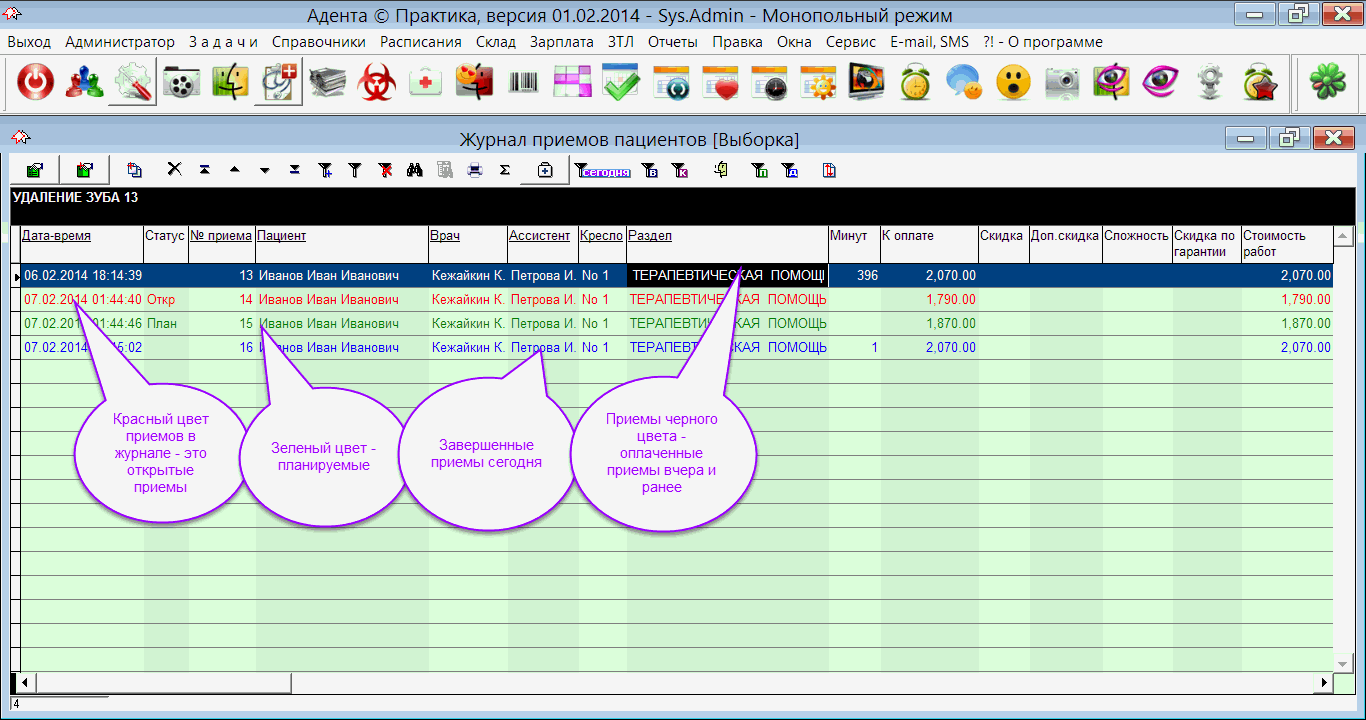Image resolution: width=1366 pixels, height=720 pixels.
Task: Sort by the Дата-время column header
Action: tap(56, 236)
